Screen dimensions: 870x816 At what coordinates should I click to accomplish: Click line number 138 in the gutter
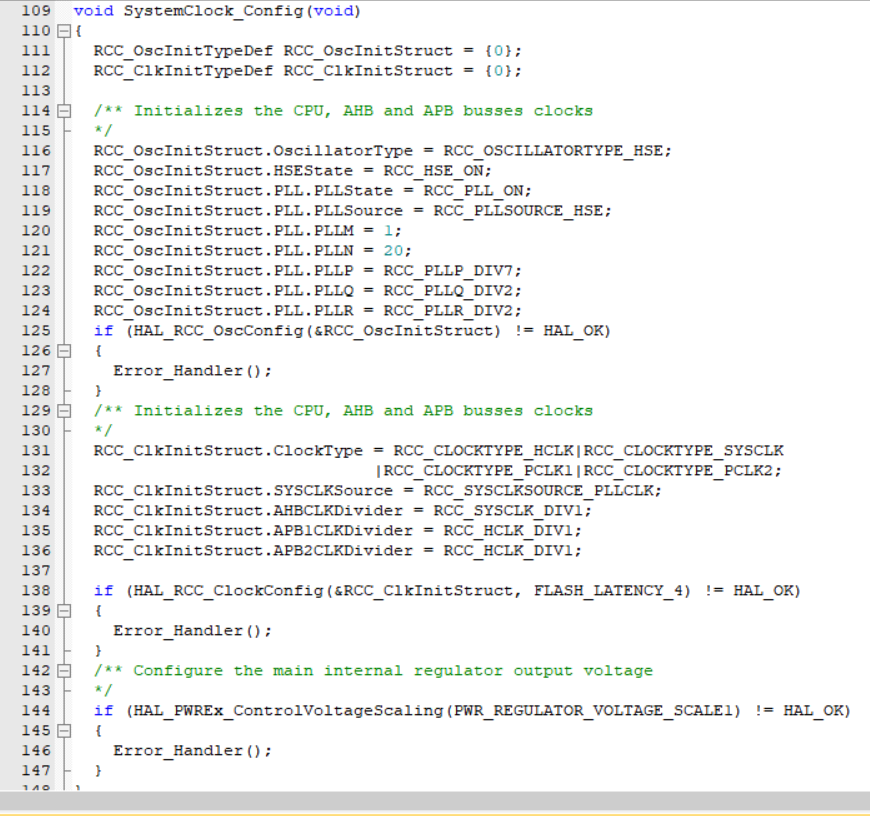pos(36,590)
